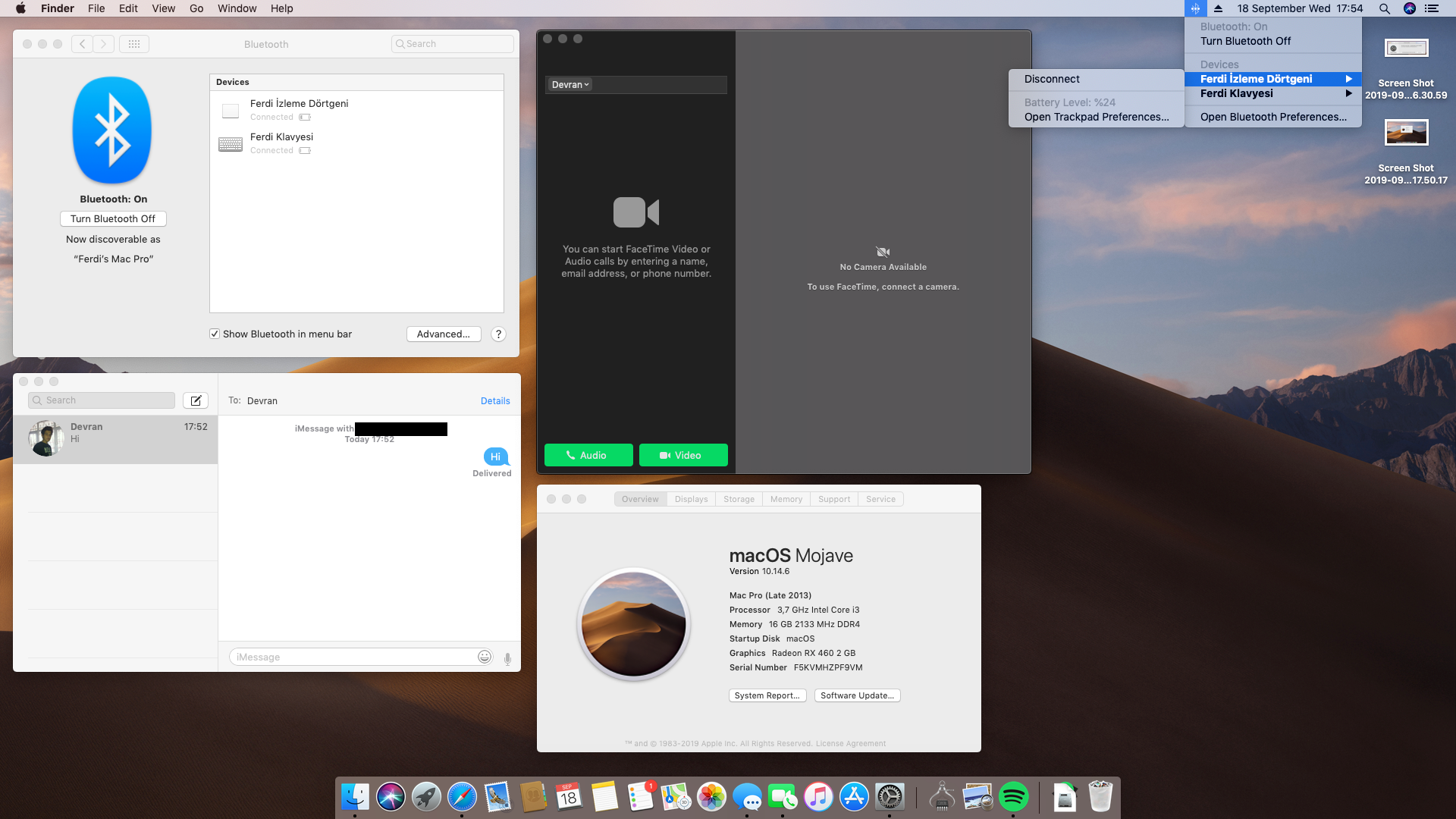Screen dimensions: 1456x819
Task: Click Bluetooth help question mark button
Action: coord(498,334)
